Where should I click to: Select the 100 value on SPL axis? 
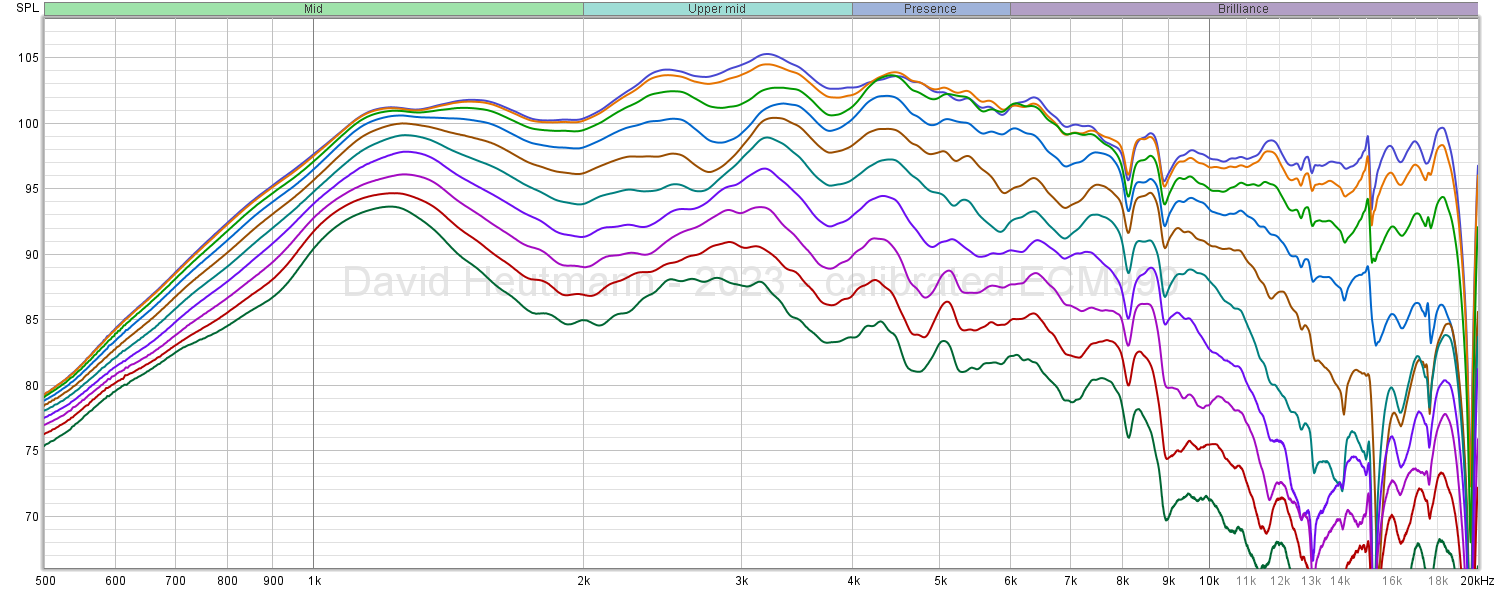[25, 124]
